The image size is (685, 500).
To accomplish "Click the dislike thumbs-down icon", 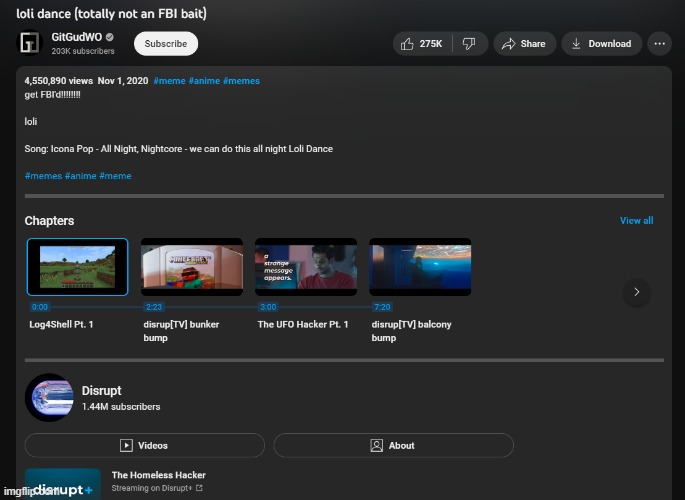I will click(x=469, y=44).
